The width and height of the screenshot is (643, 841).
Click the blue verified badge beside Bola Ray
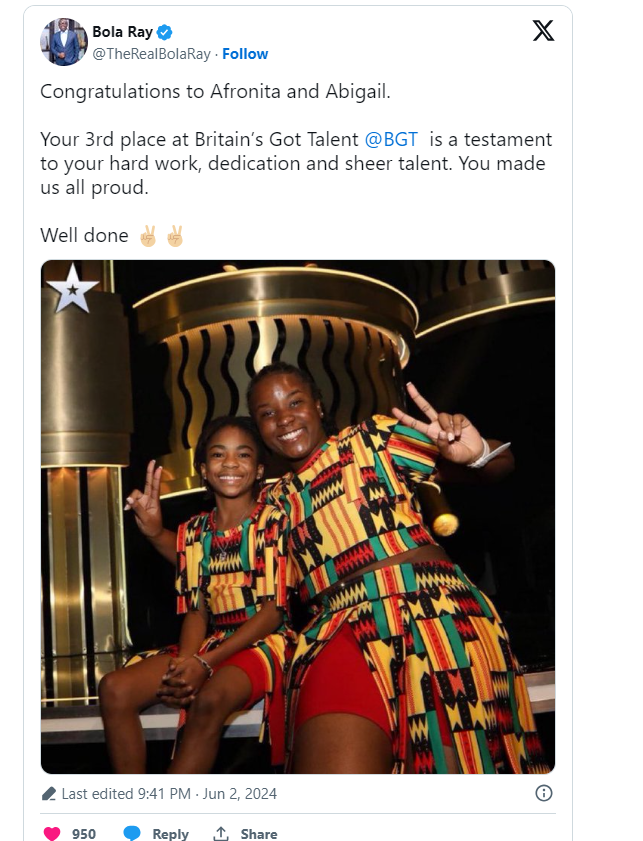165,32
